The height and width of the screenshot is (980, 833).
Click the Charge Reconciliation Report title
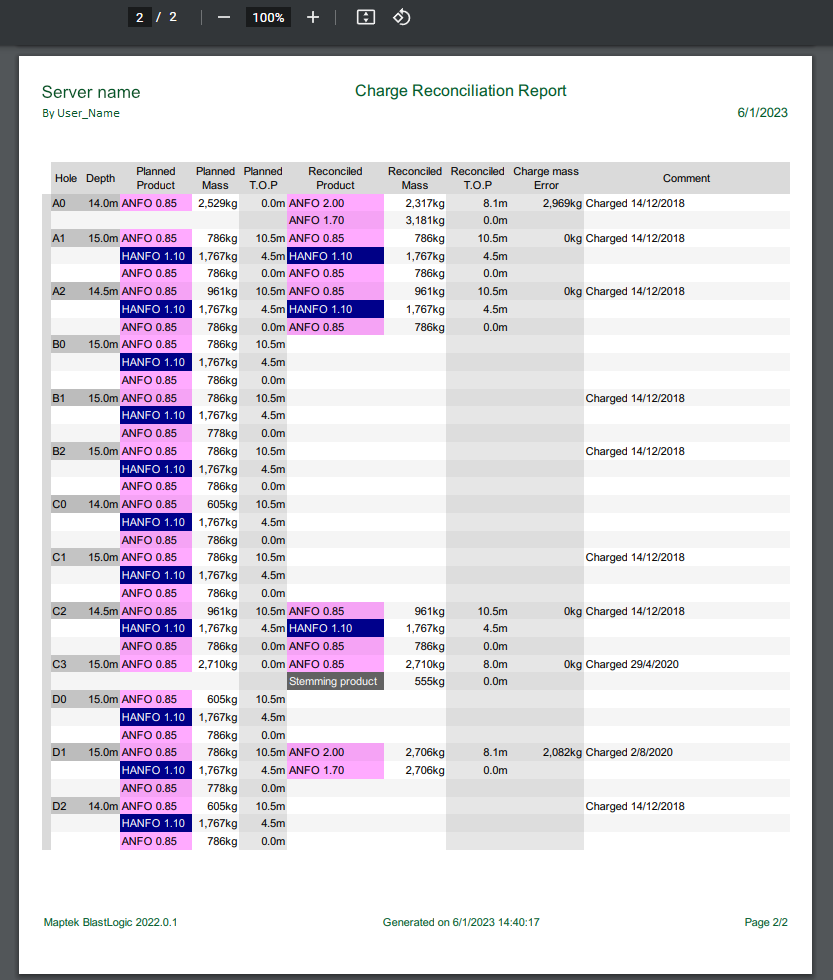(461, 91)
